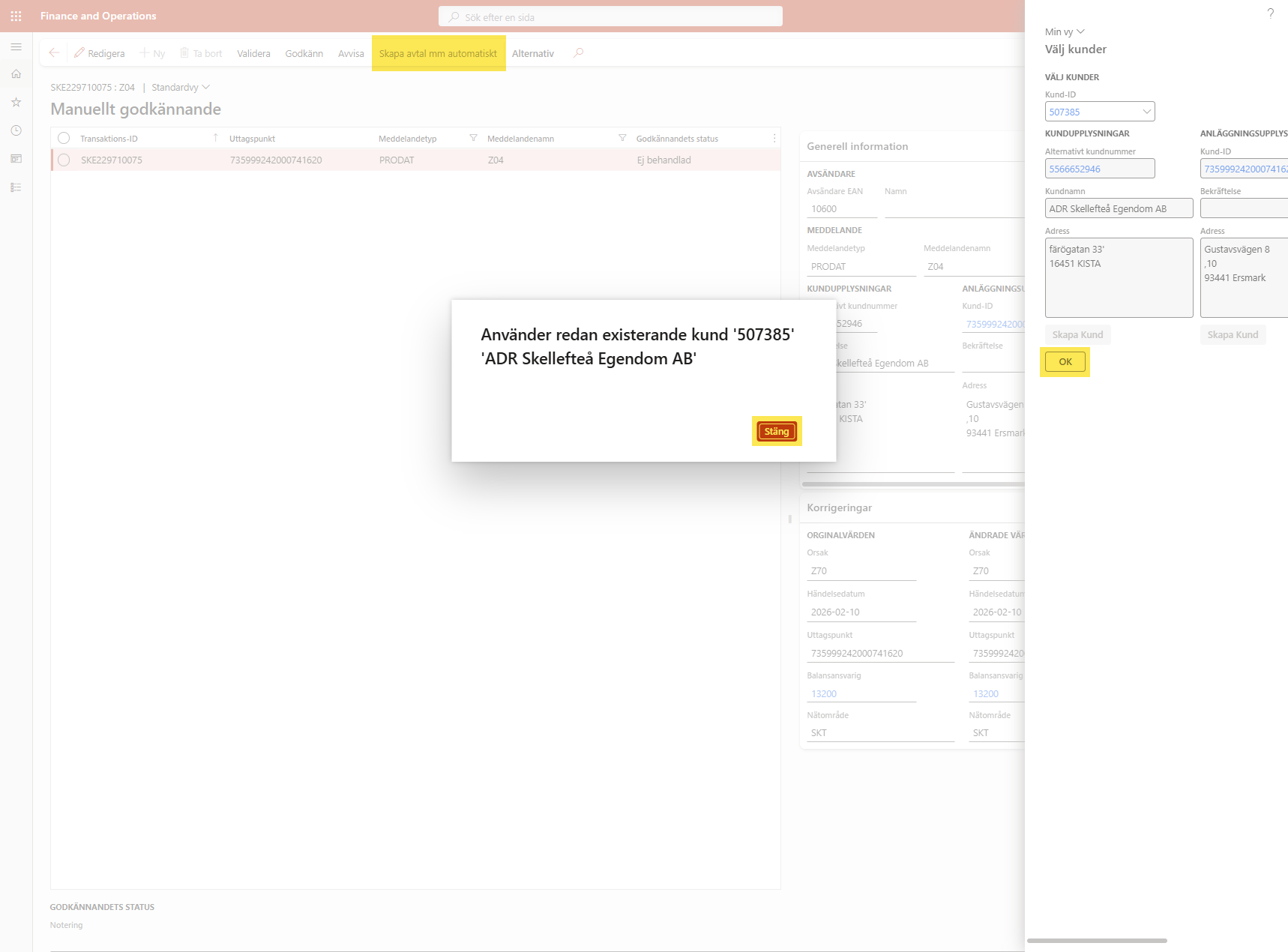Open filter on Meddelandetyp column
This screenshot has height=952, width=1288.
pyautogui.click(x=473, y=138)
